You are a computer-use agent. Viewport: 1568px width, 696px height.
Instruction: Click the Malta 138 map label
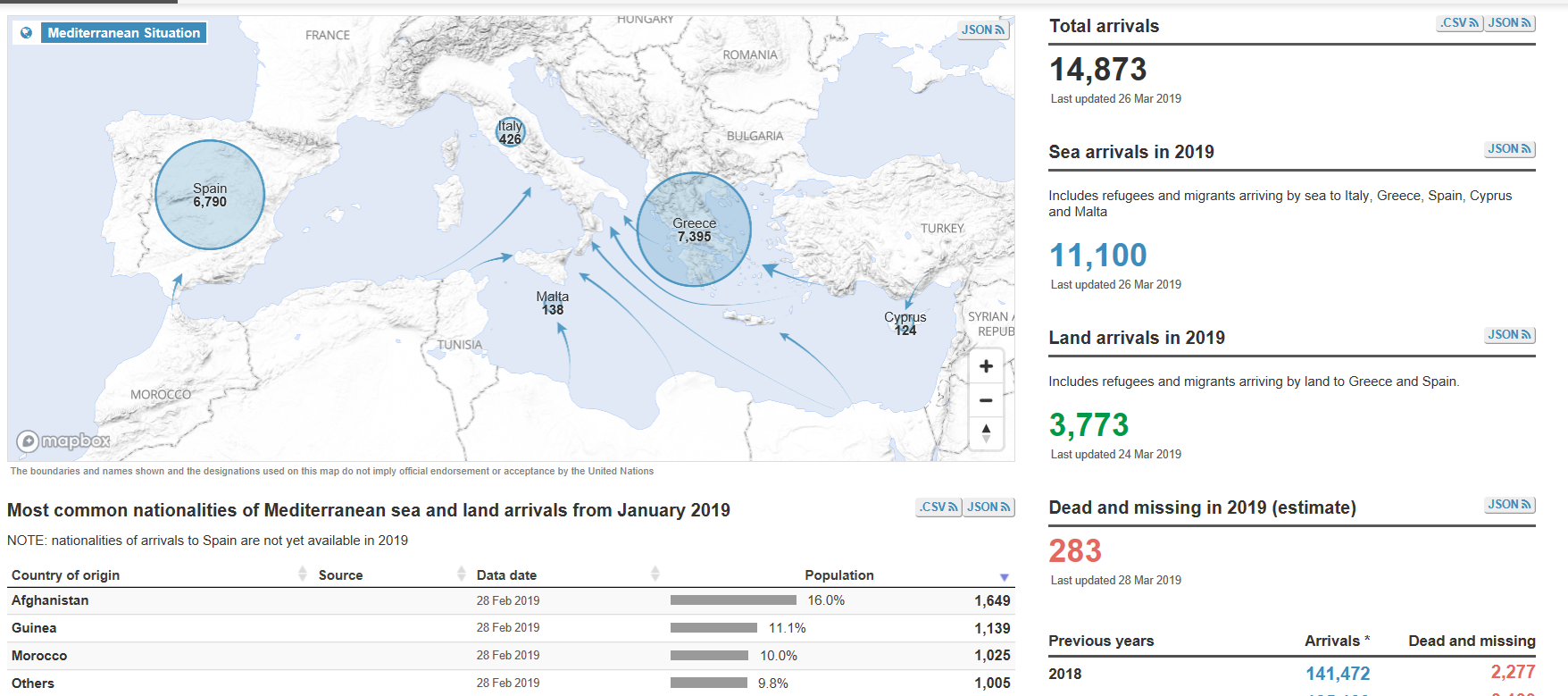553,303
